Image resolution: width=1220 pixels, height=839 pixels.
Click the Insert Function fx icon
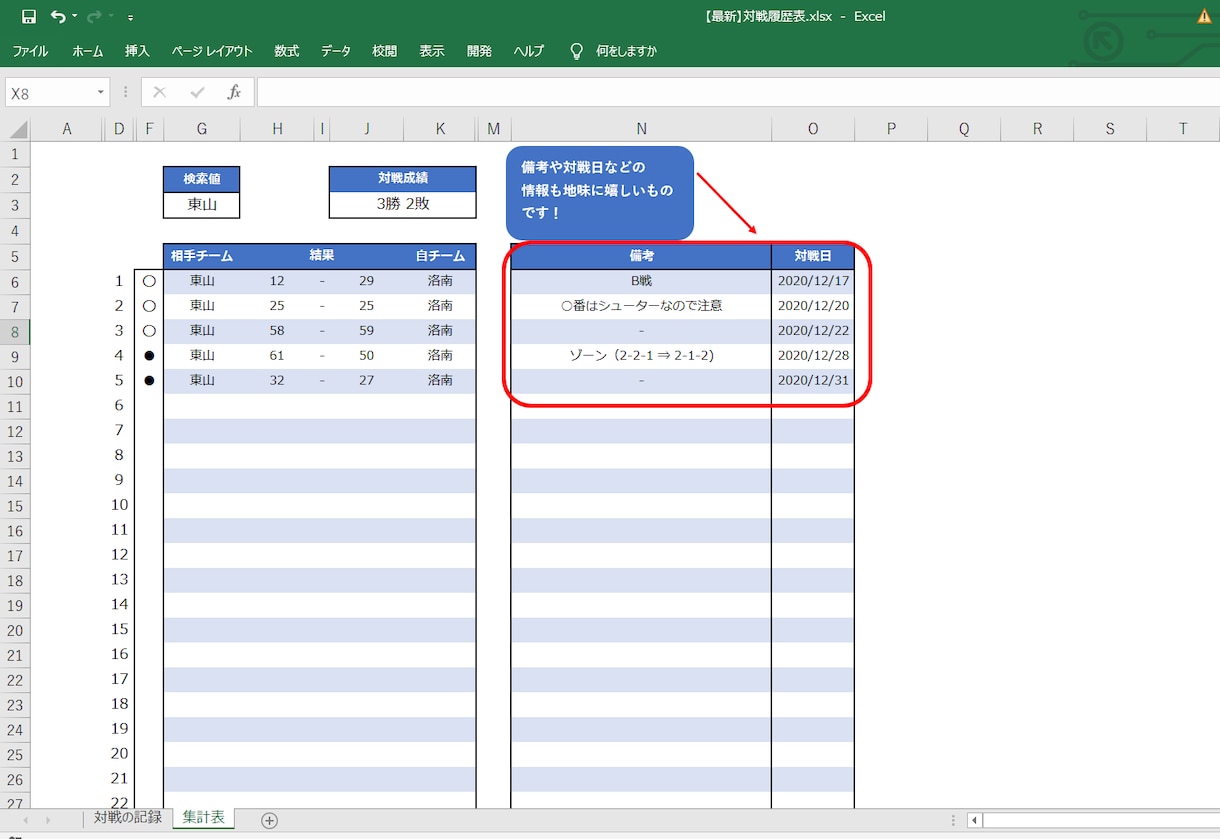click(x=234, y=93)
